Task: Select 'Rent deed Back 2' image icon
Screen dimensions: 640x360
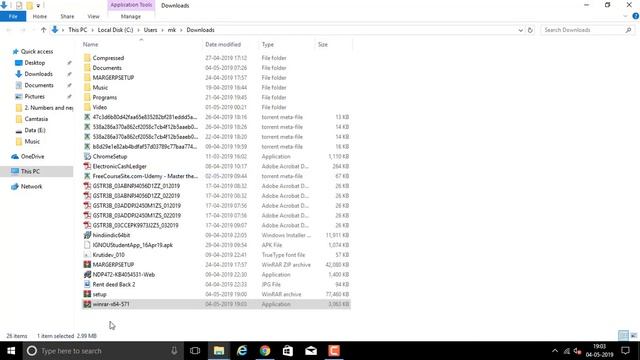Action: (x=87, y=284)
